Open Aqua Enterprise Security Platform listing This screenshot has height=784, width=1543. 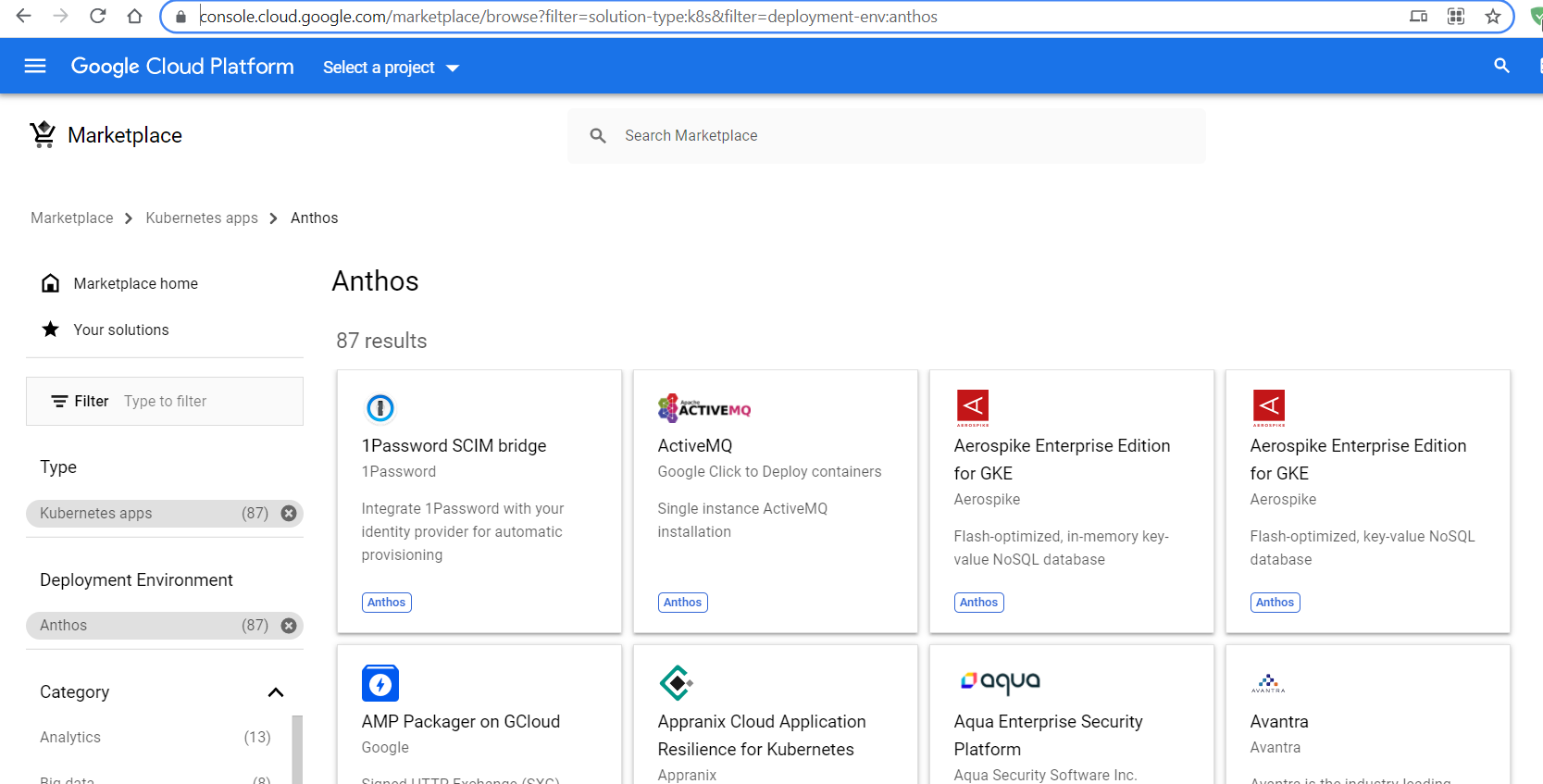coord(1049,735)
